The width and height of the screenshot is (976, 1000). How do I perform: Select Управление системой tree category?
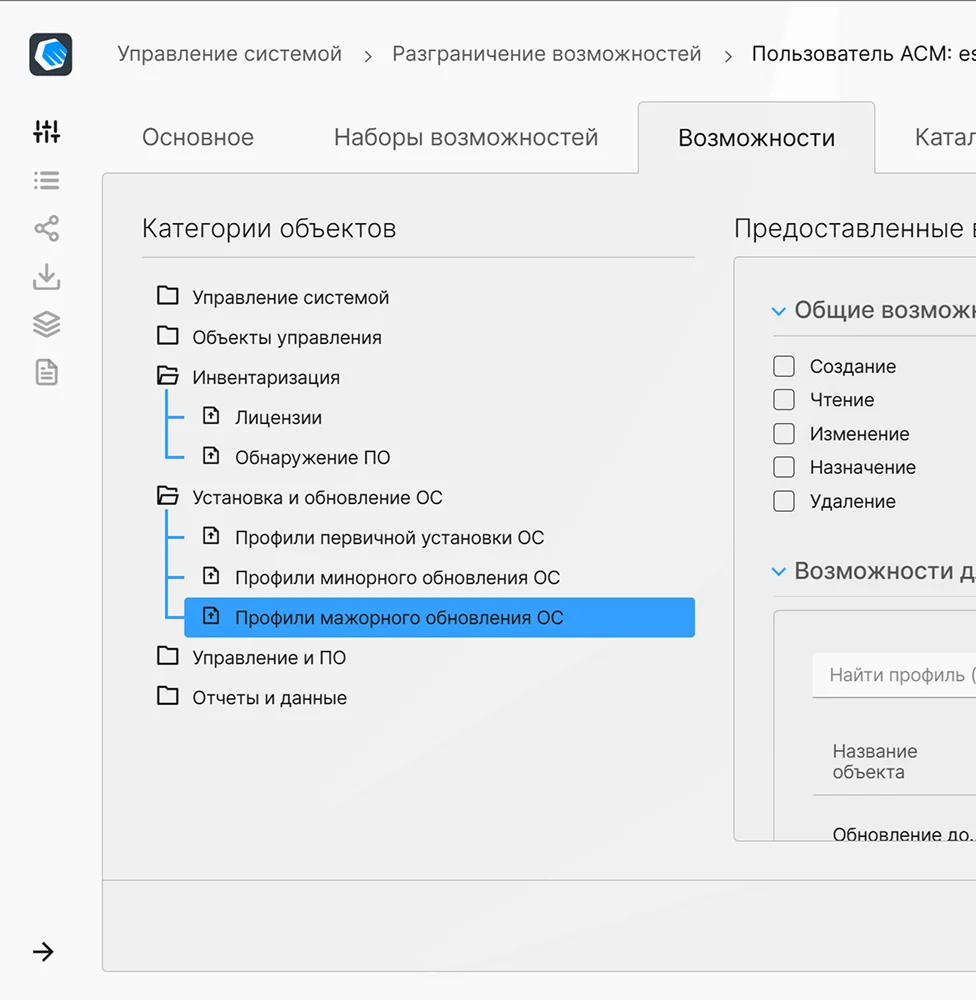291,297
